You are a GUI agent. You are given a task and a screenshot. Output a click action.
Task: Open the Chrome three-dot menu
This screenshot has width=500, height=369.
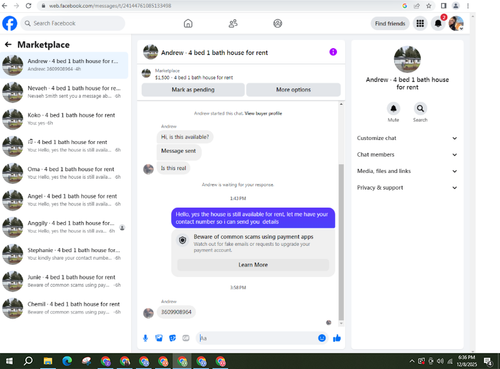point(468,6)
